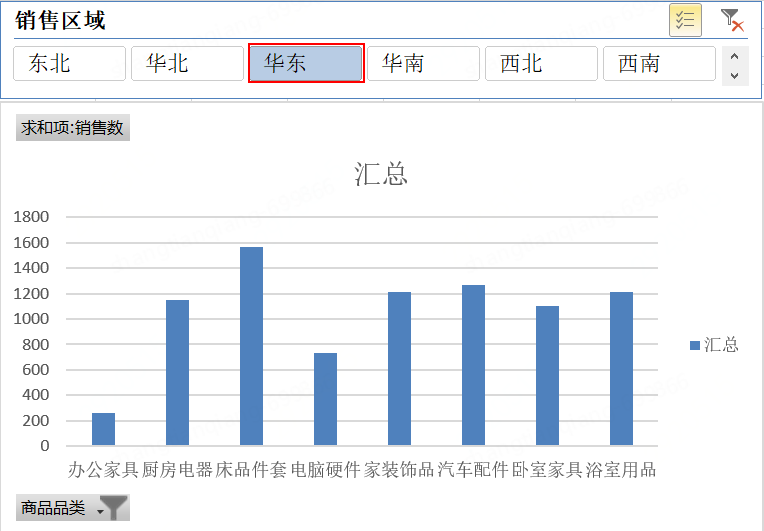Screen dimensions: 764x531
Task: Select the 床品件套 bar
Action: click(x=251, y=346)
